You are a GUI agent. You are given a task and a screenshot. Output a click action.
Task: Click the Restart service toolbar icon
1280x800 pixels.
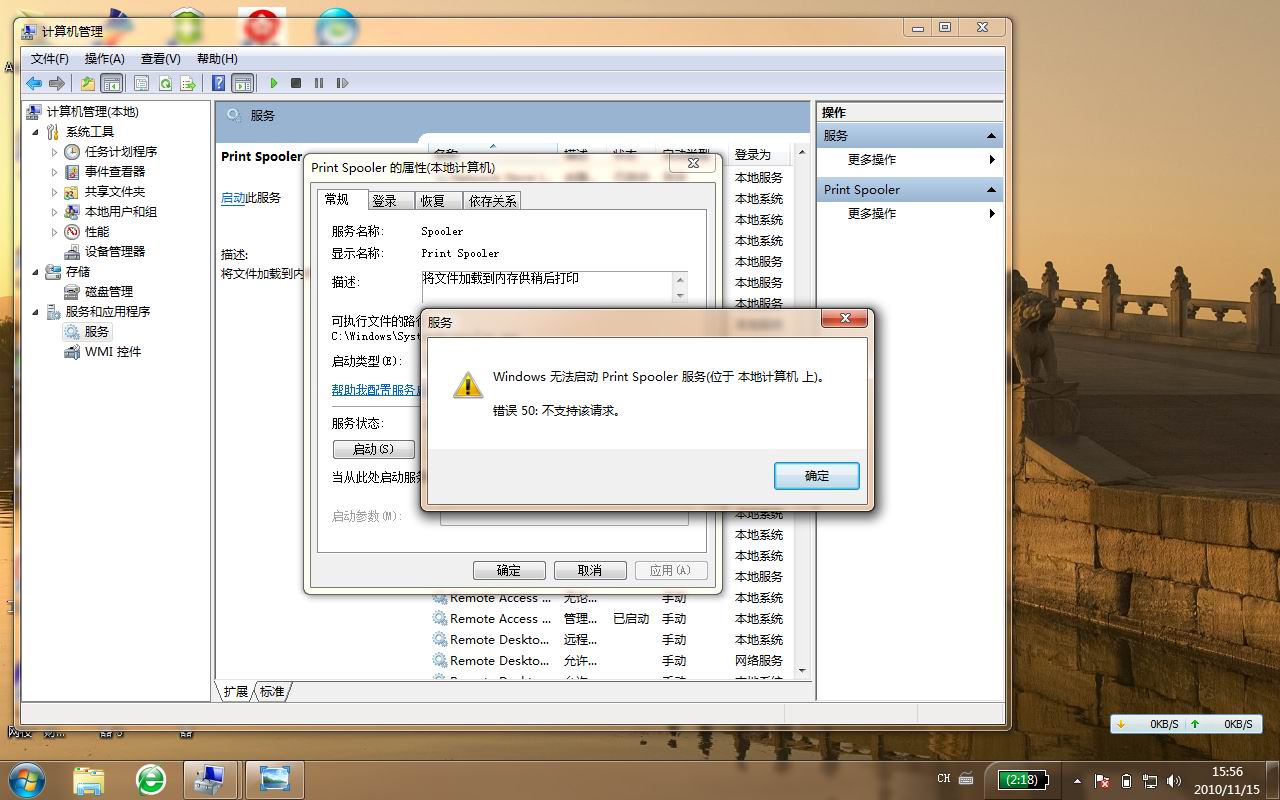[x=342, y=84]
